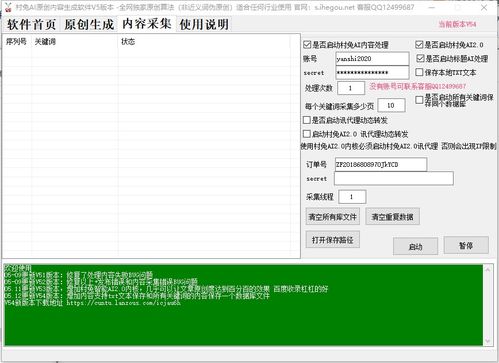The width and height of the screenshot is (499, 363).
Task: Open the 使用说明 tab
Action: 204,24
